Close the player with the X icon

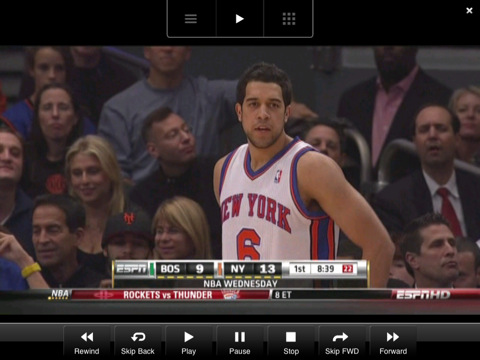point(469,11)
